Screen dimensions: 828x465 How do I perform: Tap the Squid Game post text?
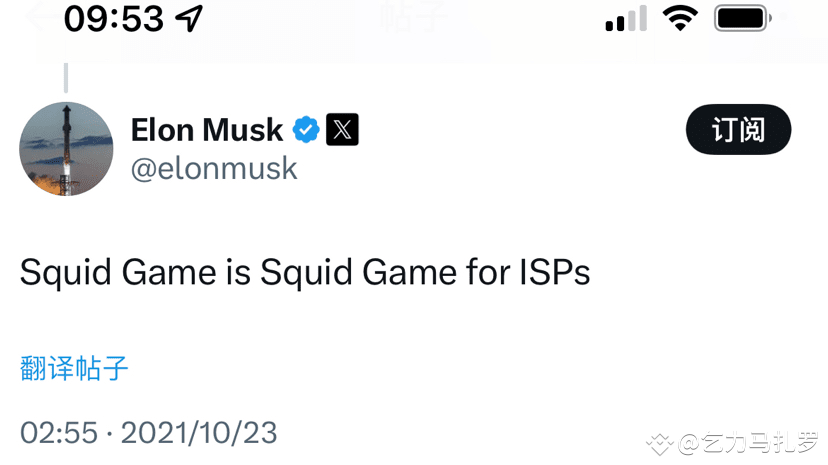coord(305,272)
